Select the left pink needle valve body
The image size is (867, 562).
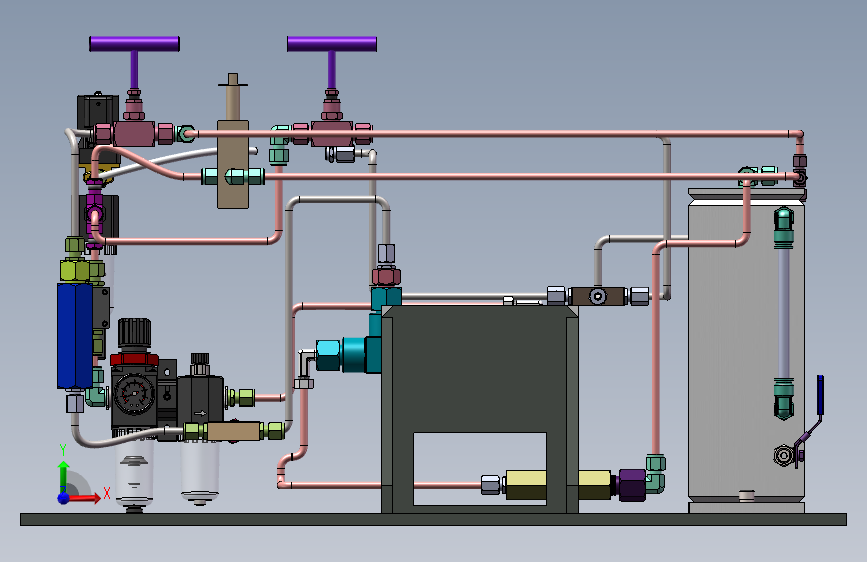tap(134, 134)
